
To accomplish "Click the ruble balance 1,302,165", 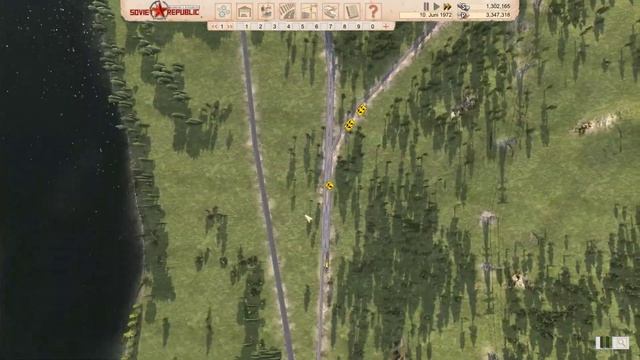I will click(x=498, y=6).
